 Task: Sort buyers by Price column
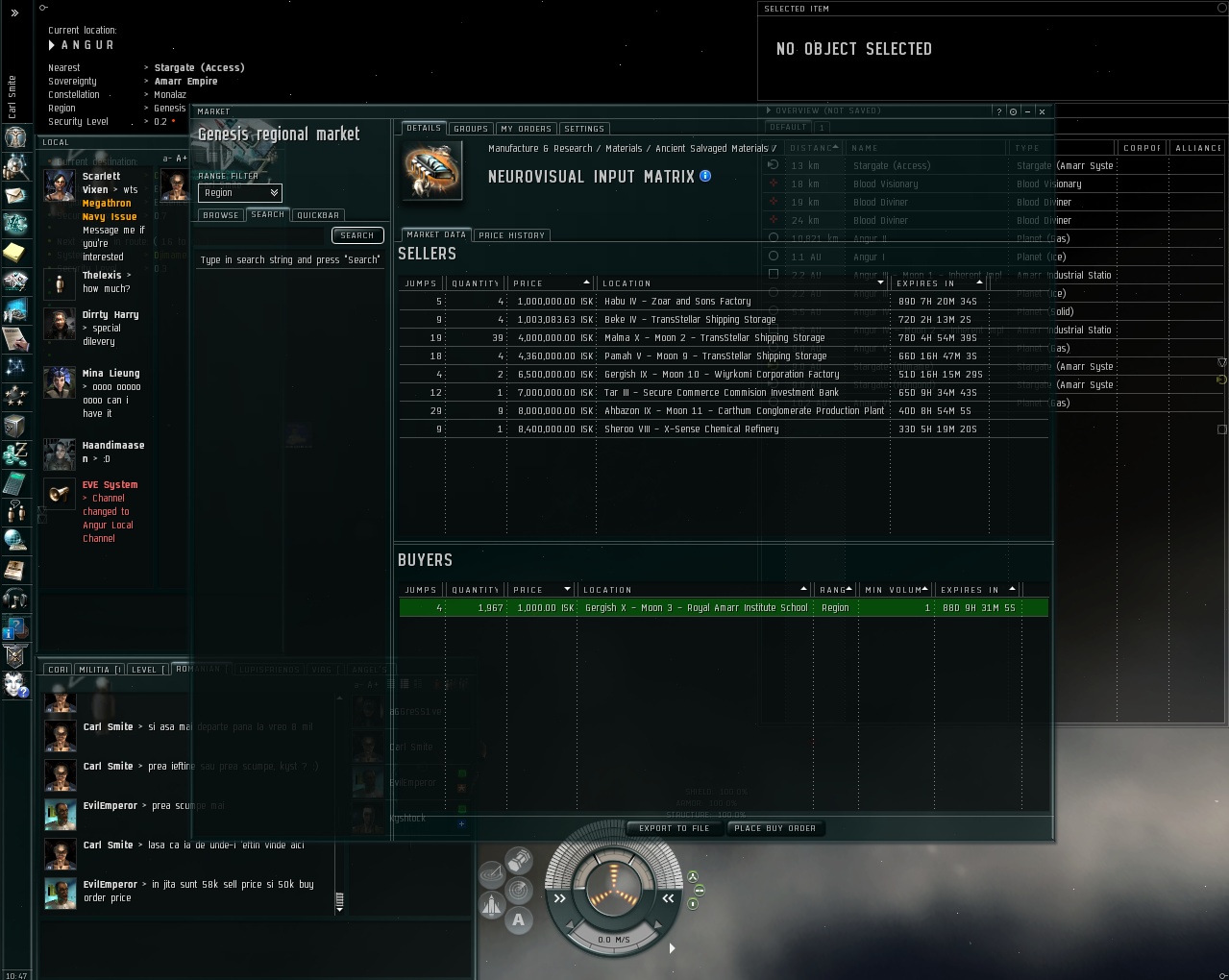coord(542,590)
